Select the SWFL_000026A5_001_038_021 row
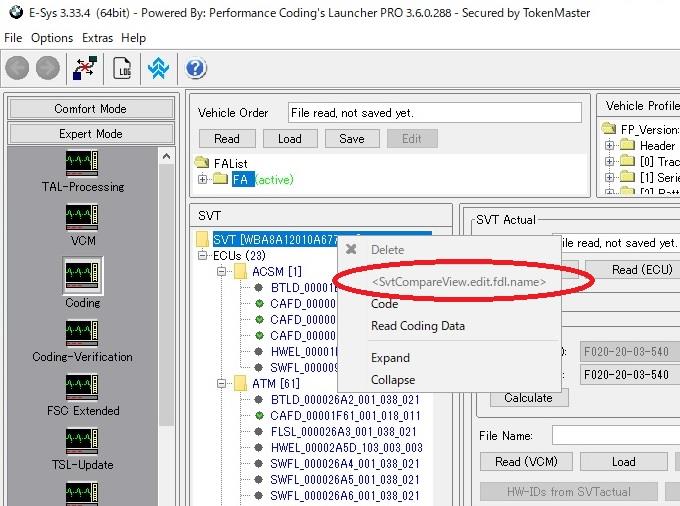Viewport: 680px width, 506px height. coord(345,480)
